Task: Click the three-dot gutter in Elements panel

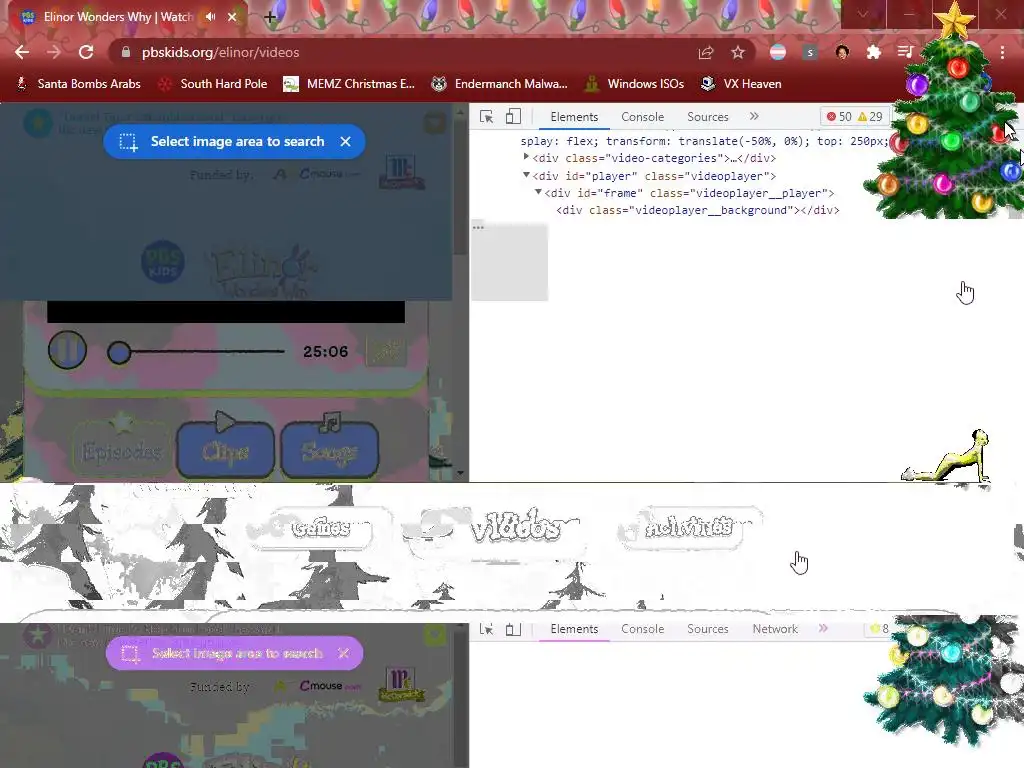Action: [x=478, y=227]
